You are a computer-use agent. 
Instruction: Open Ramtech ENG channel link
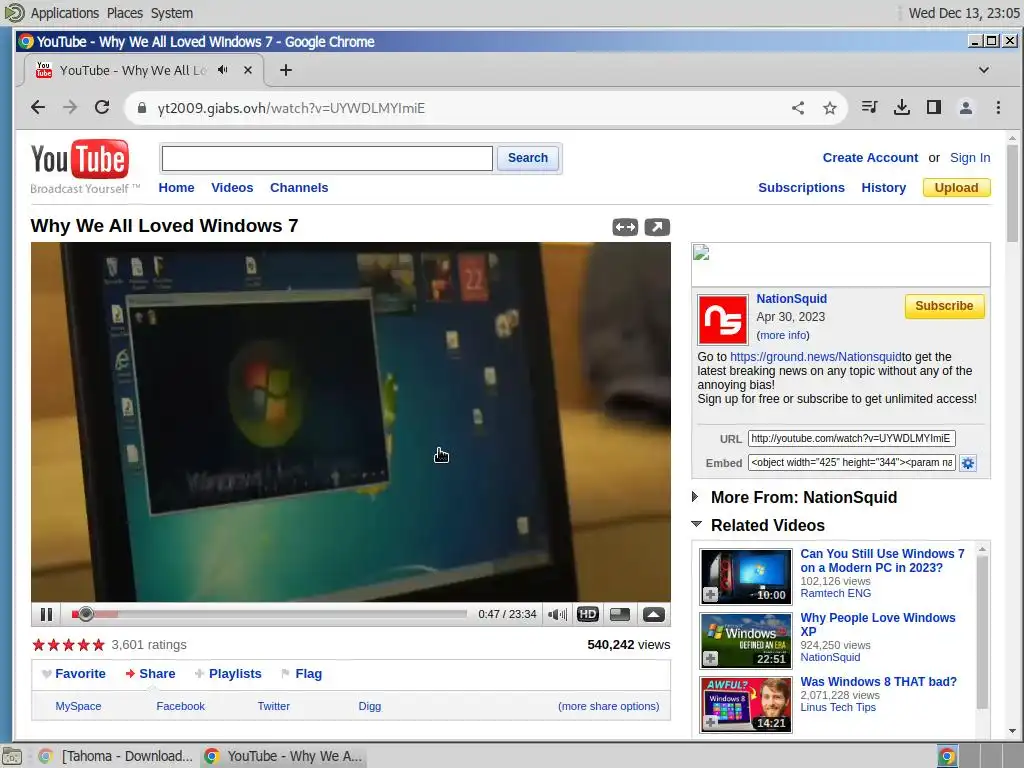[835, 593]
